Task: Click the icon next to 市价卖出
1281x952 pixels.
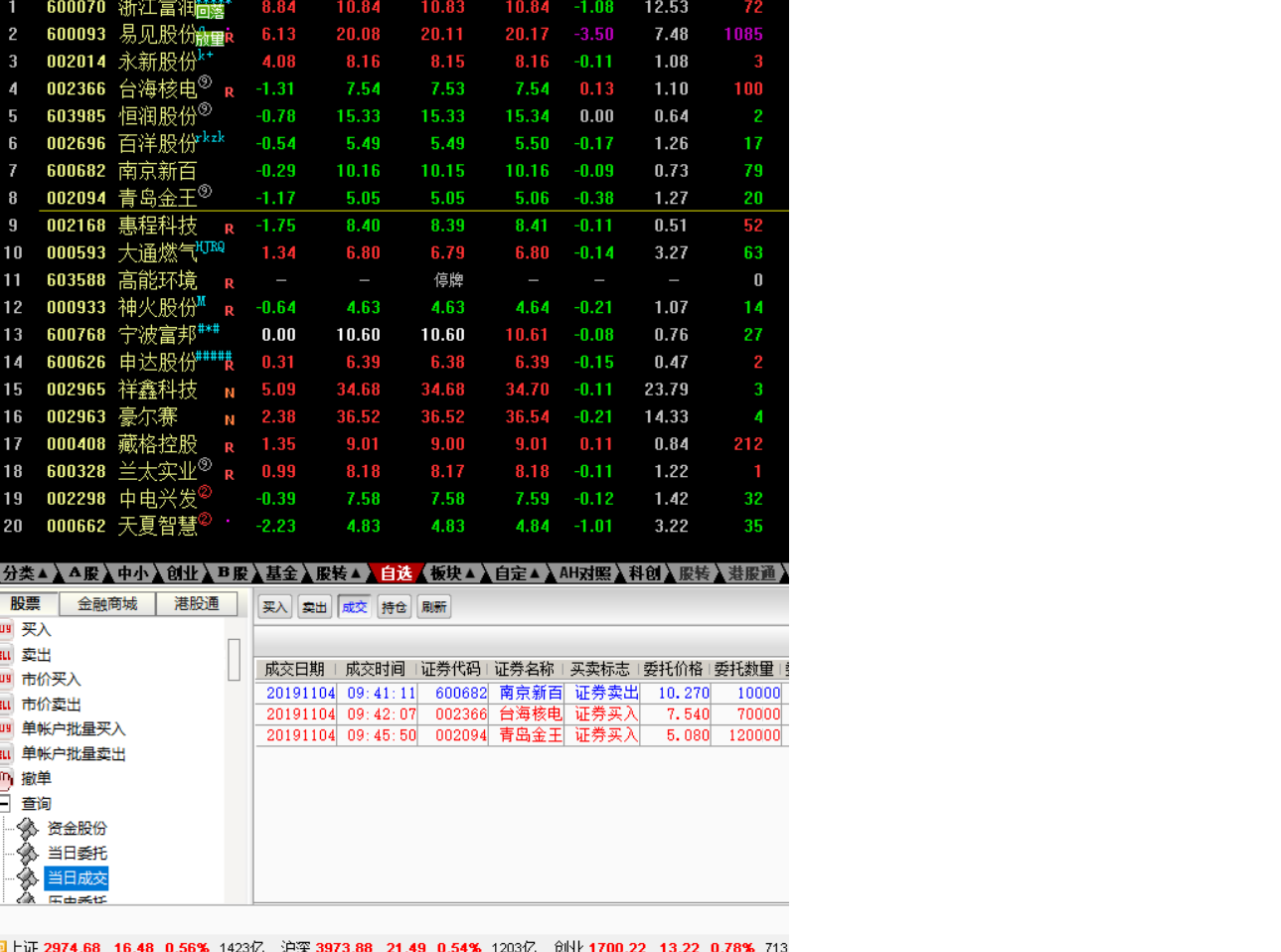Action: (x=5, y=705)
